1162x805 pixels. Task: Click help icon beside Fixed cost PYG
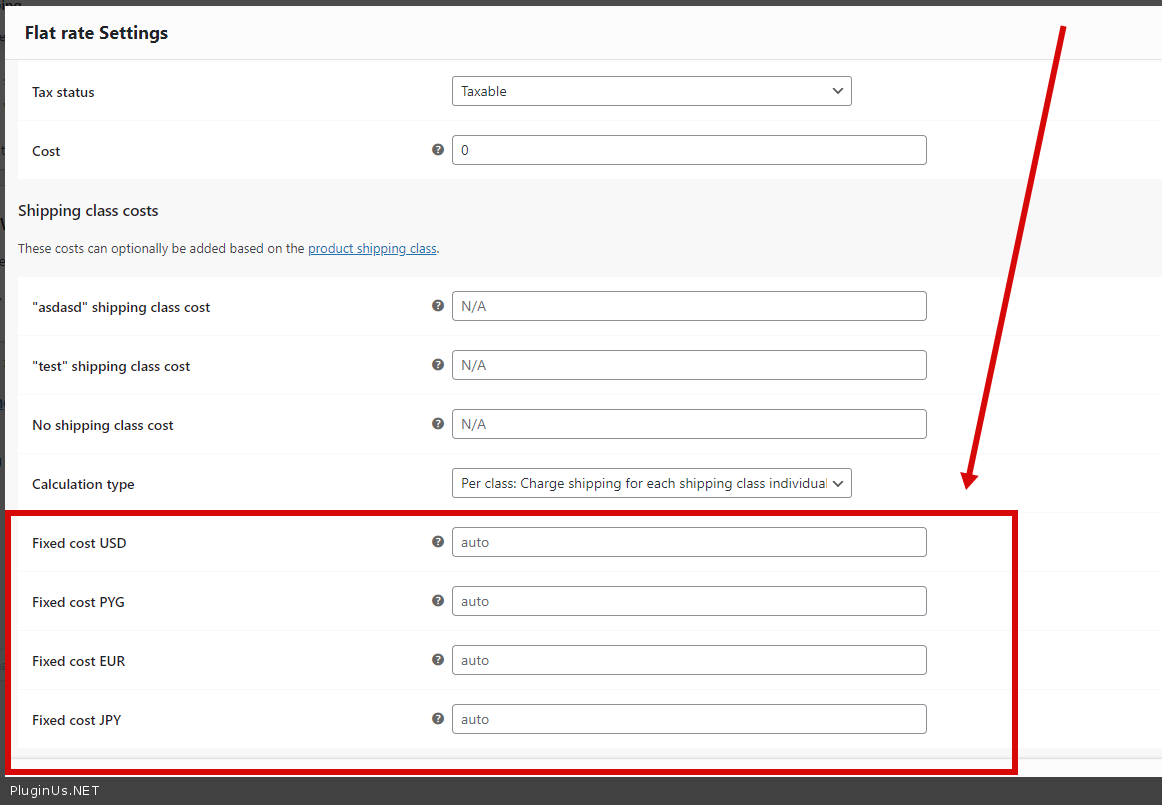[438, 601]
